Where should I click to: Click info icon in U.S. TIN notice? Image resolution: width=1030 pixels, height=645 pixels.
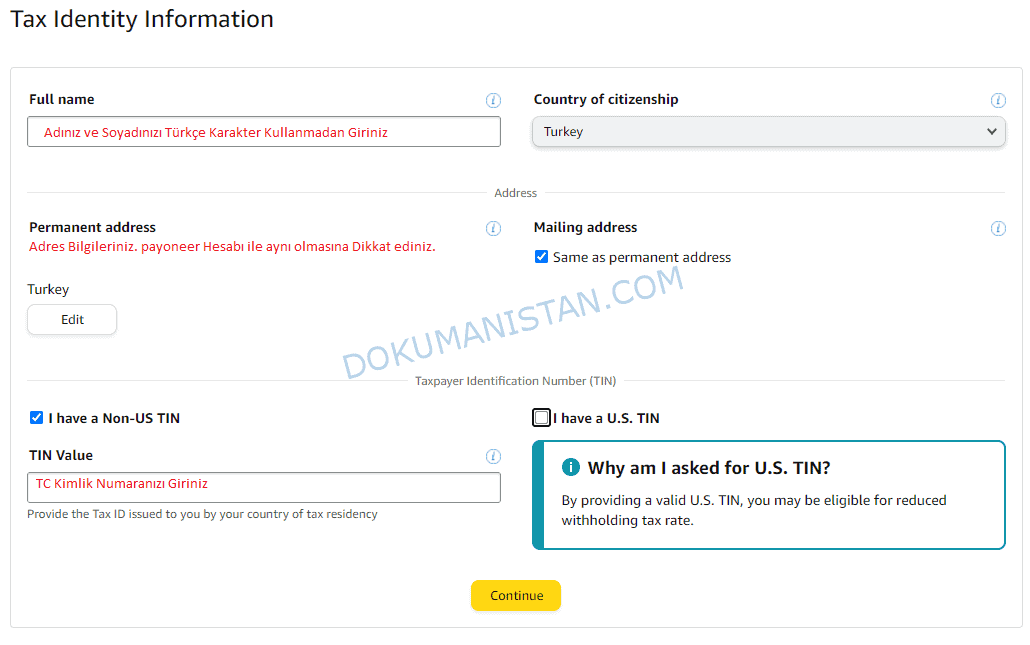point(570,467)
